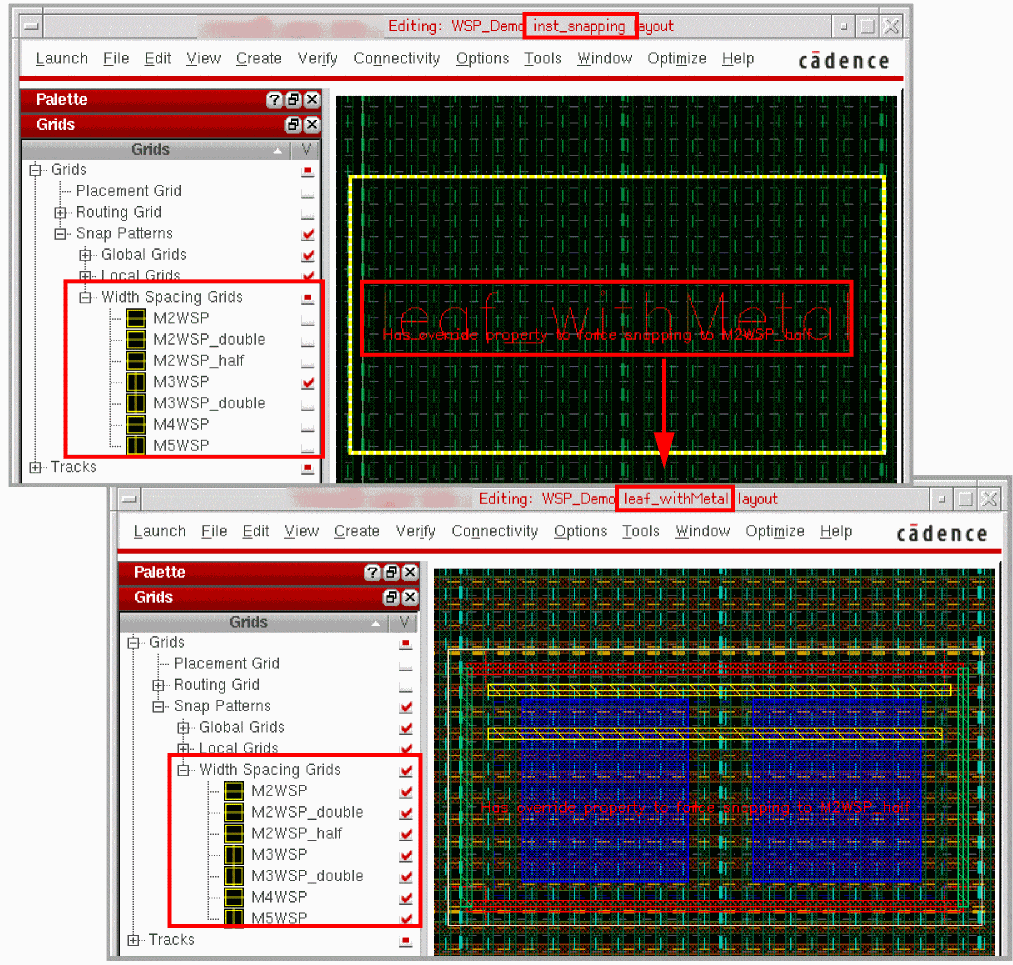Click M2WSP_double grid icon in leaf_withMetal window
The width and height of the screenshot is (1013, 965).
click(x=234, y=812)
